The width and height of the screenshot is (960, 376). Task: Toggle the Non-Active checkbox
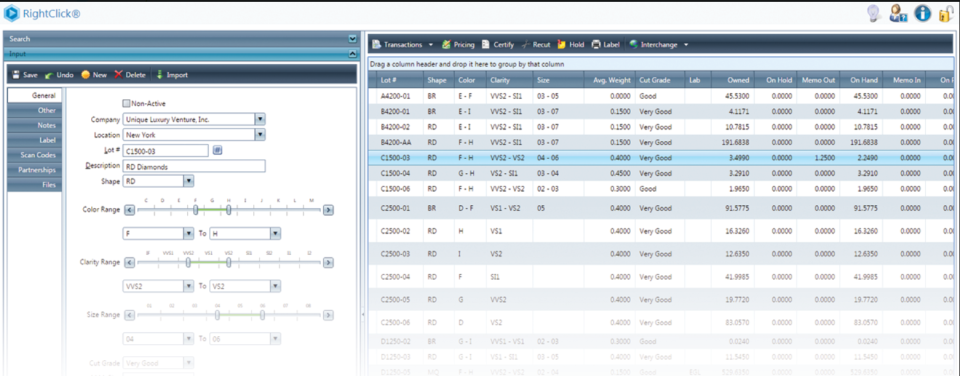click(127, 103)
